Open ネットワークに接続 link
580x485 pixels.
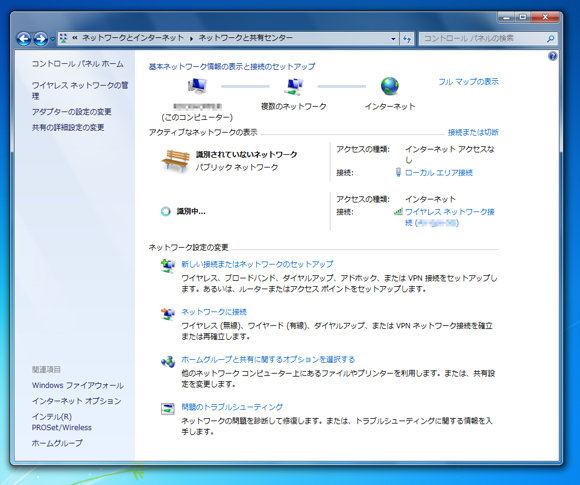(214, 312)
